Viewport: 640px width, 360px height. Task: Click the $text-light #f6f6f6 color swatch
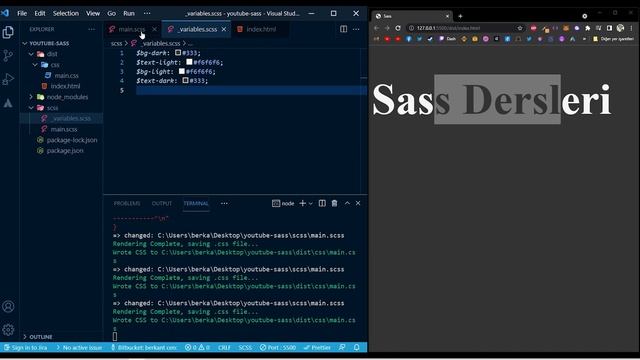(189, 62)
